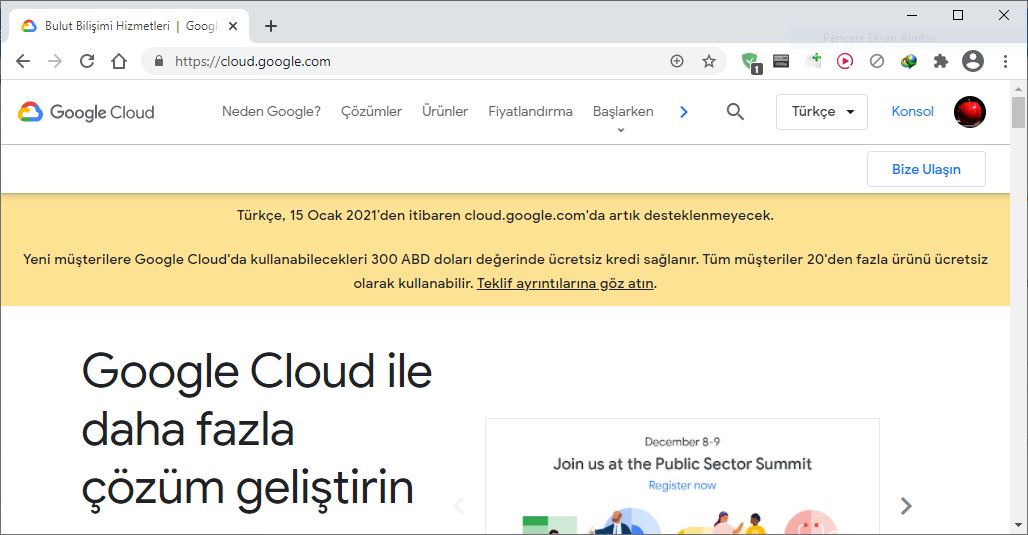Go to previous carousel slide arrow

tap(459, 505)
